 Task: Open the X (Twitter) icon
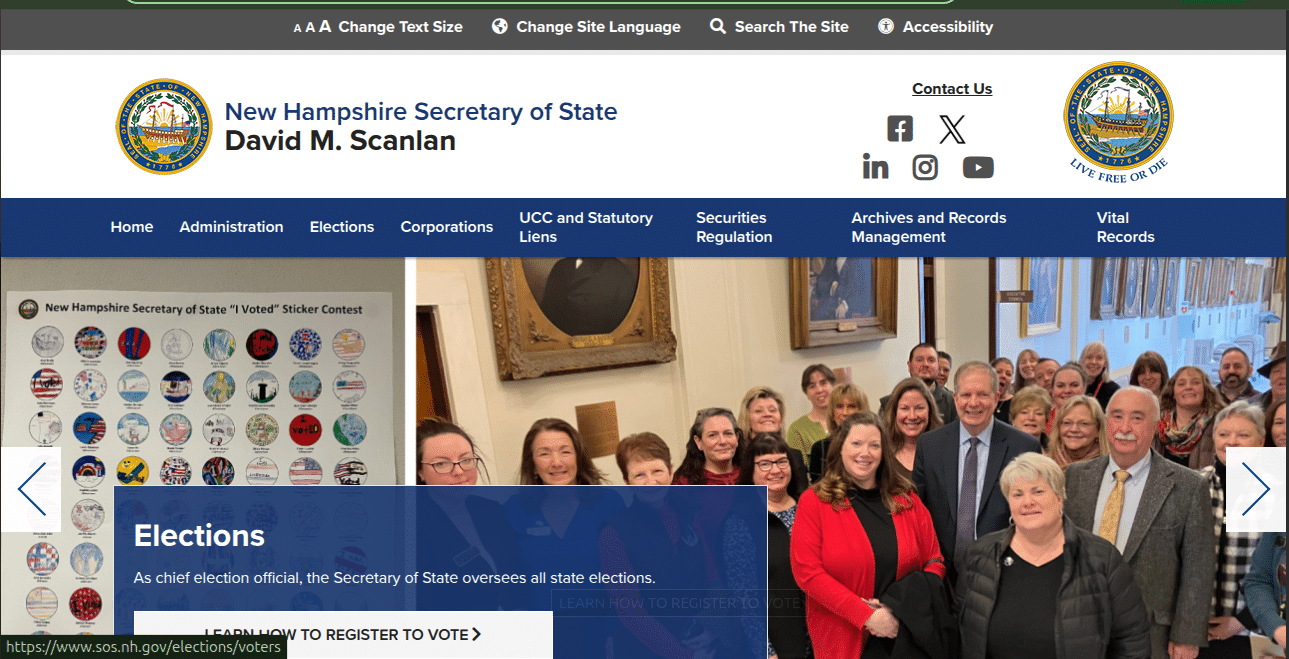(x=952, y=129)
